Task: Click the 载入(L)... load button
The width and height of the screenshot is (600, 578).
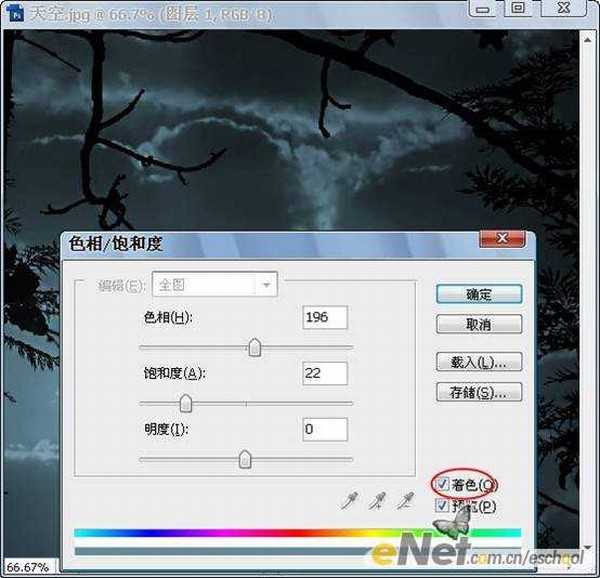Action: pyautogui.click(x=479, y=362)
